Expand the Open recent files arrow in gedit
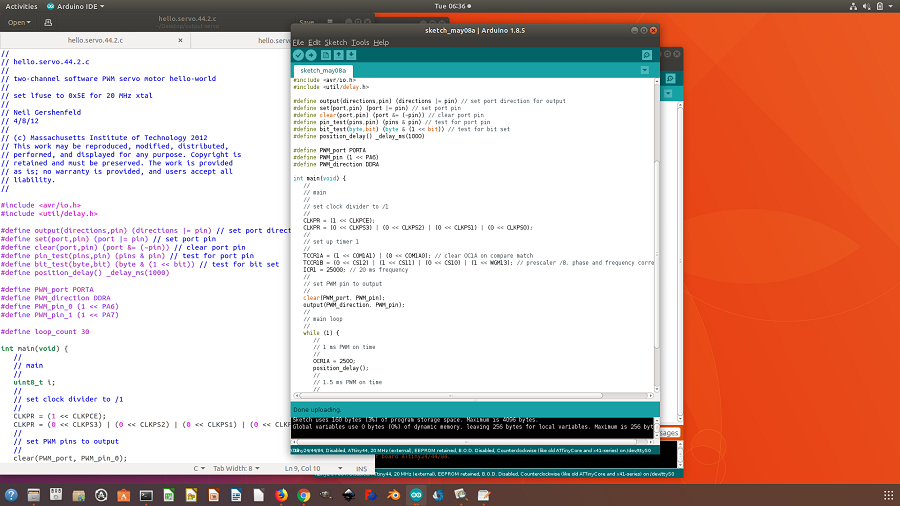900x506 pixels. [29, 22]
